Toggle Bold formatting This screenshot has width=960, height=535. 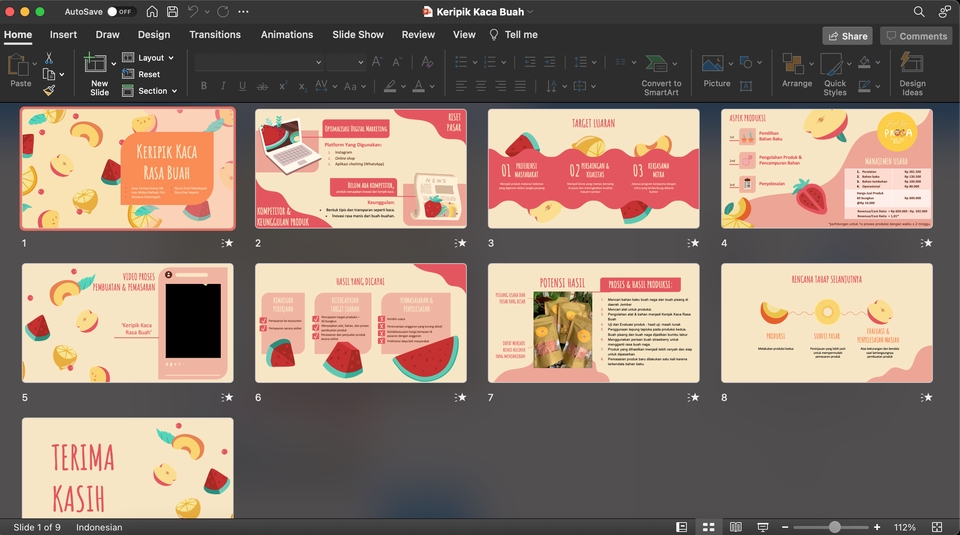point(204,86)
